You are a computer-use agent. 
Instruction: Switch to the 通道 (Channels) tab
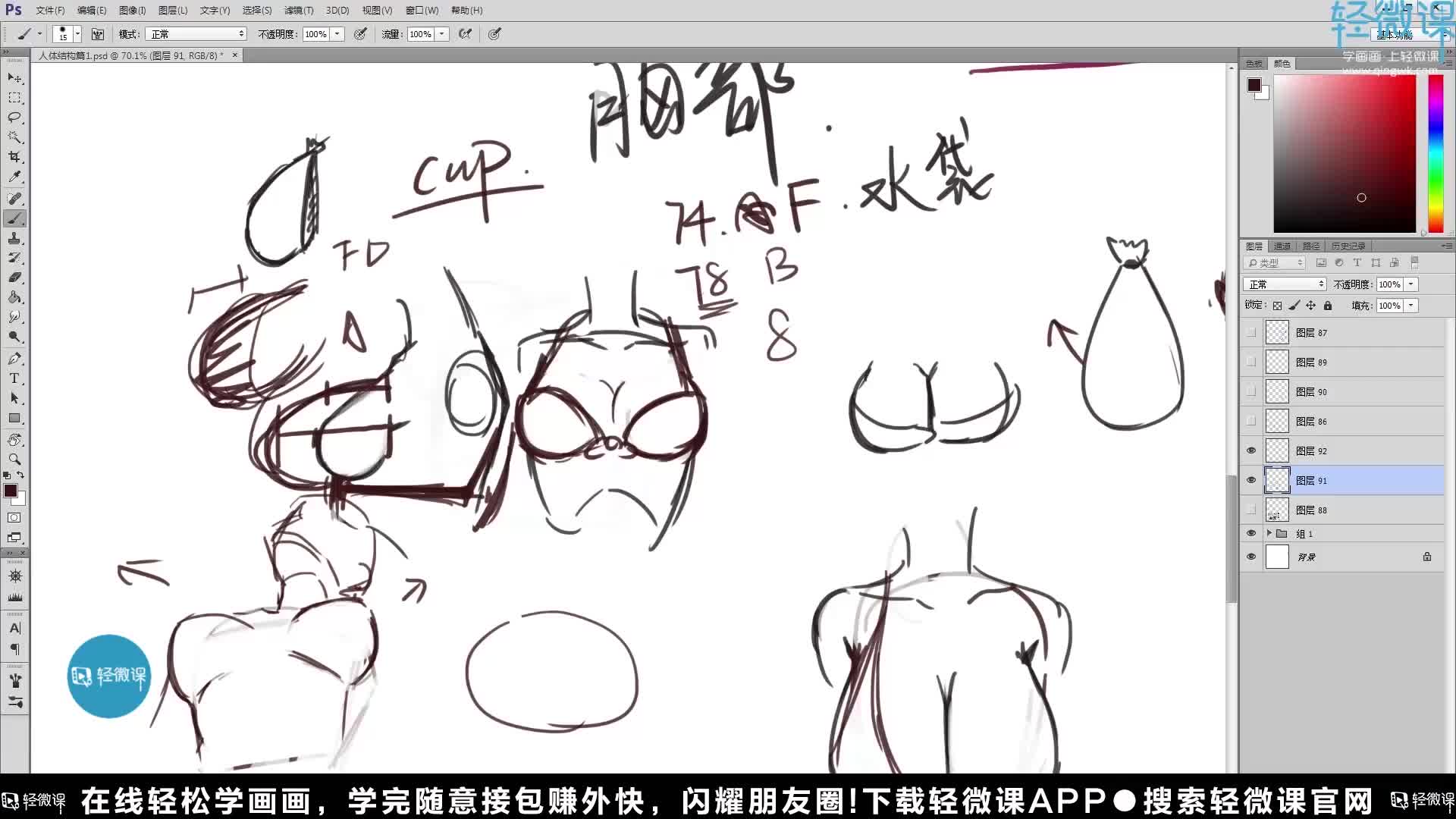pos(1282,246)
